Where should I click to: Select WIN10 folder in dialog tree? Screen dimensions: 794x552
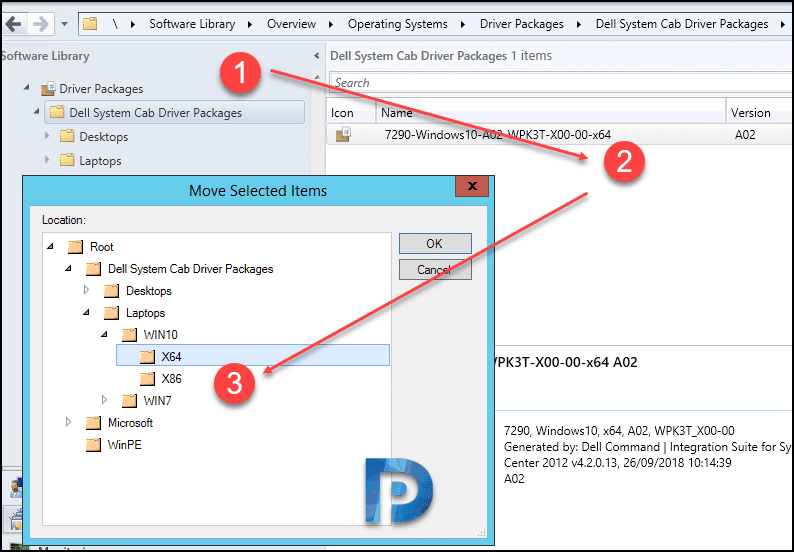pos(161,335)
